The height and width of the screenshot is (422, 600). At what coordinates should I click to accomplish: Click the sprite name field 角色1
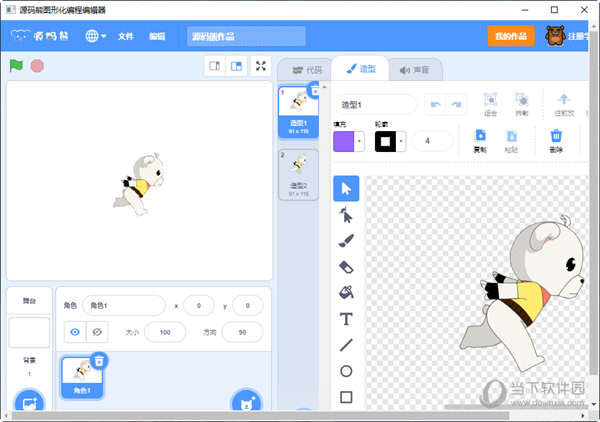pos(124,305)
